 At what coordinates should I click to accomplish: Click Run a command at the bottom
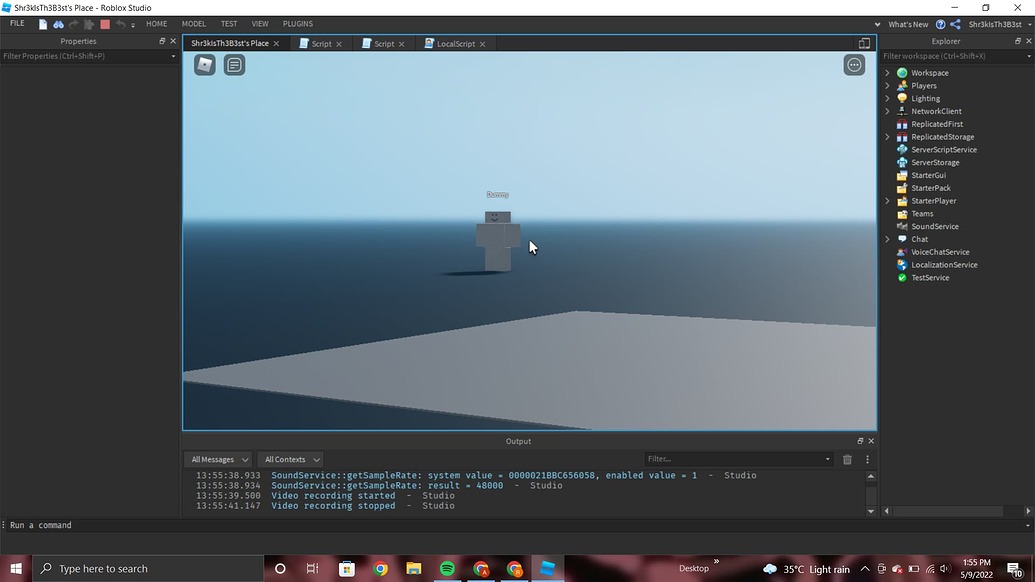click(x=40, y=524)
